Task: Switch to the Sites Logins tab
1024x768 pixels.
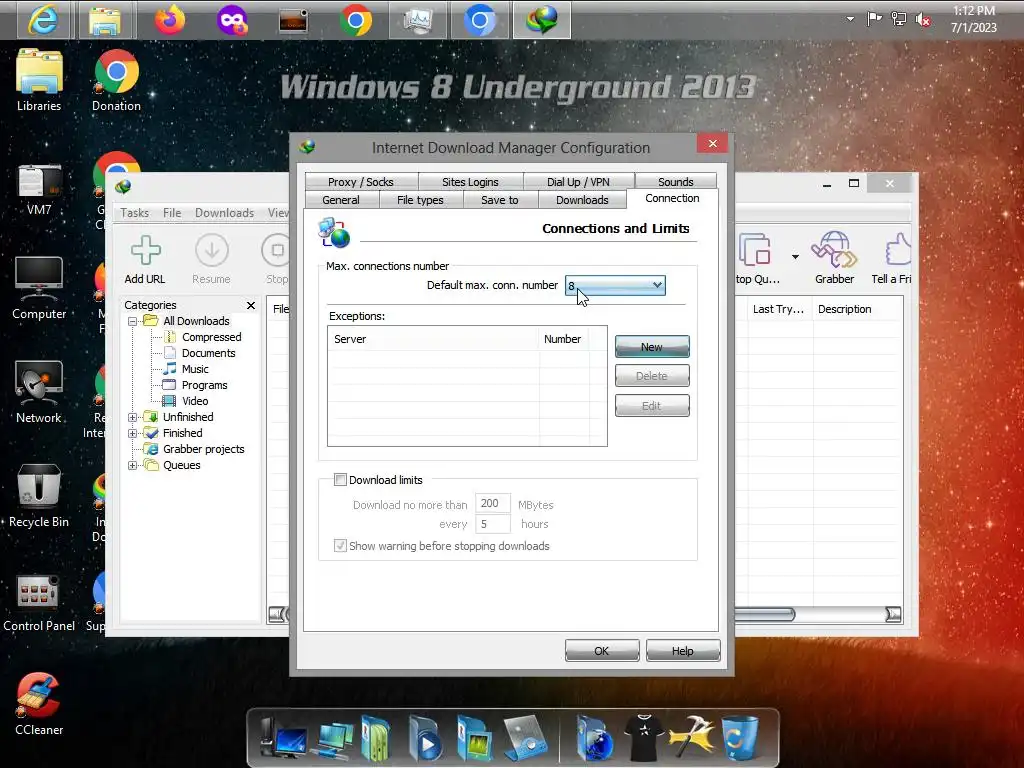Action: [470, 182]
